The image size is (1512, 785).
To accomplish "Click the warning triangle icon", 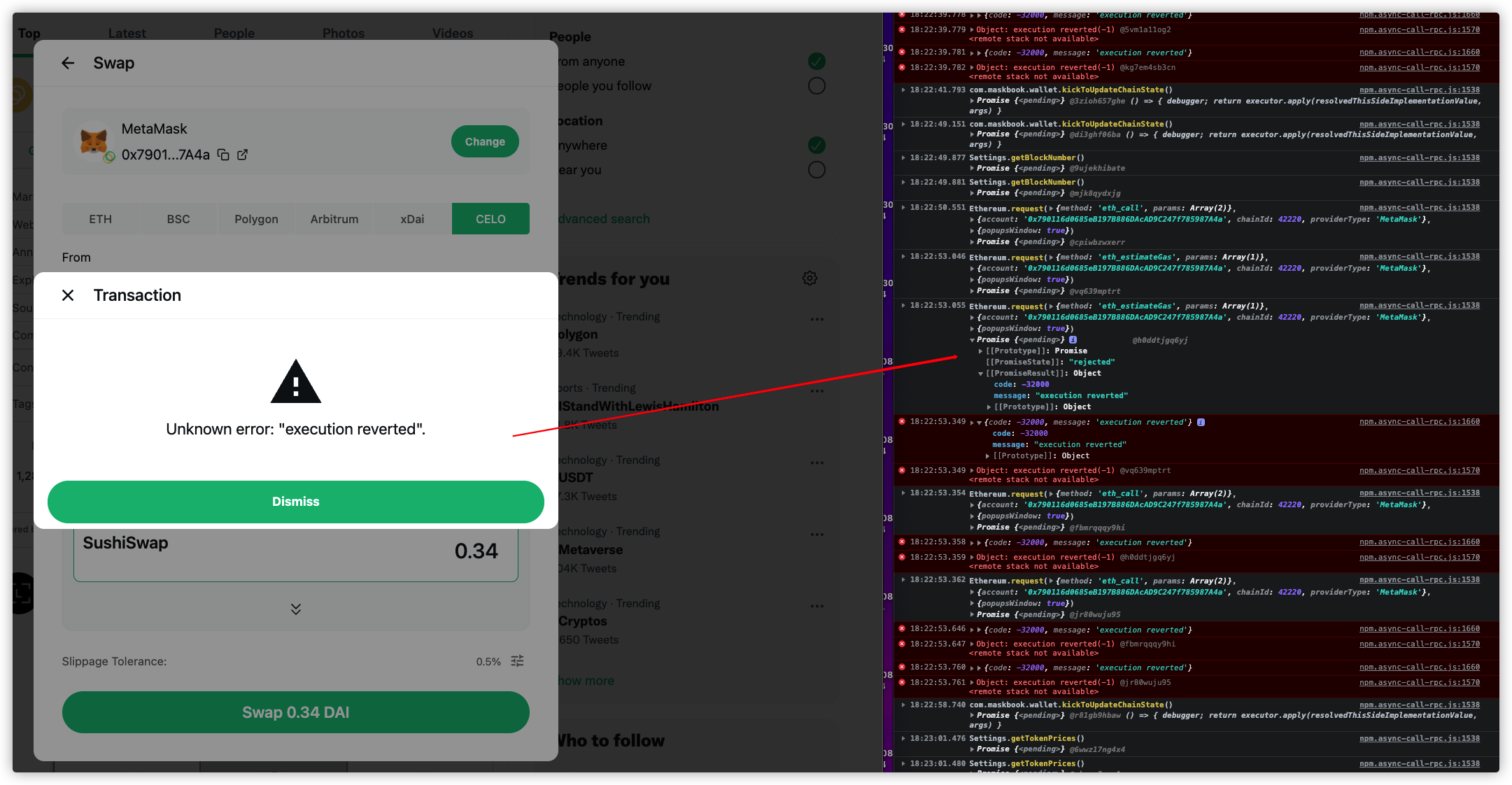I will click(x=295, y=382).
